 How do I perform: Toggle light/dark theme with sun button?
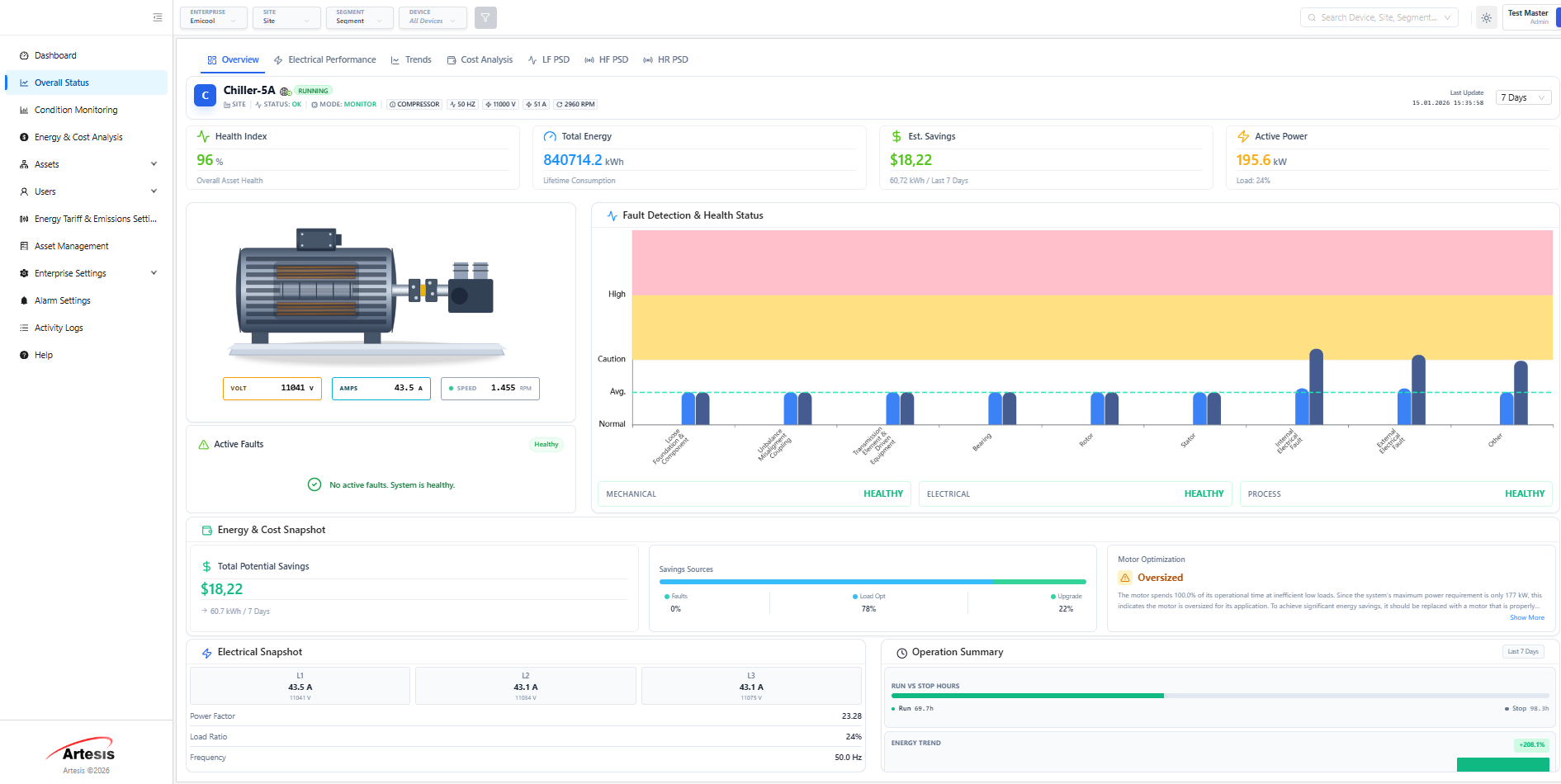pos(1486,17)
